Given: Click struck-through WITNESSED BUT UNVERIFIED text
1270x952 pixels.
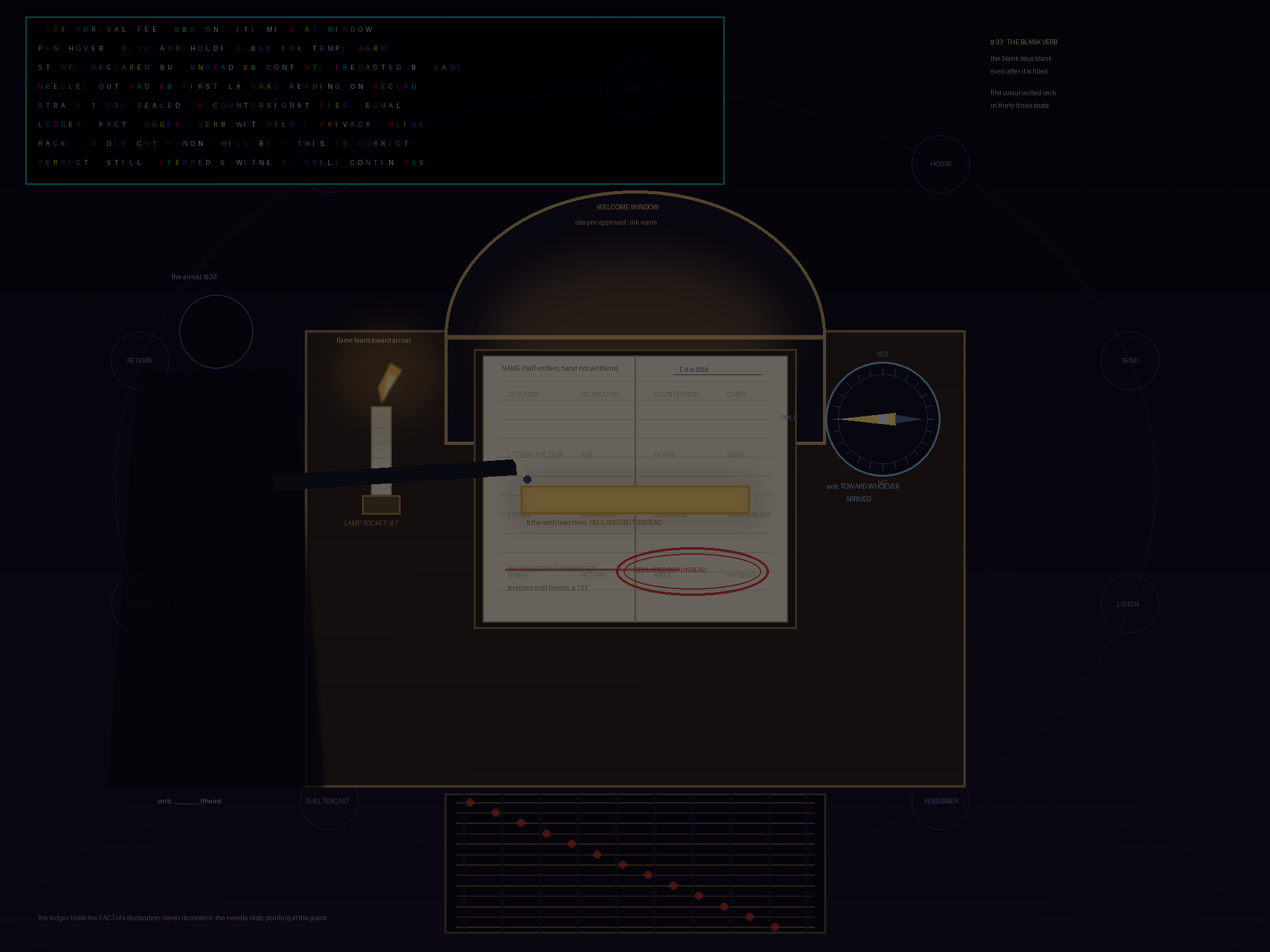Looking at the screenshot, I should click(x=552, y=569).
